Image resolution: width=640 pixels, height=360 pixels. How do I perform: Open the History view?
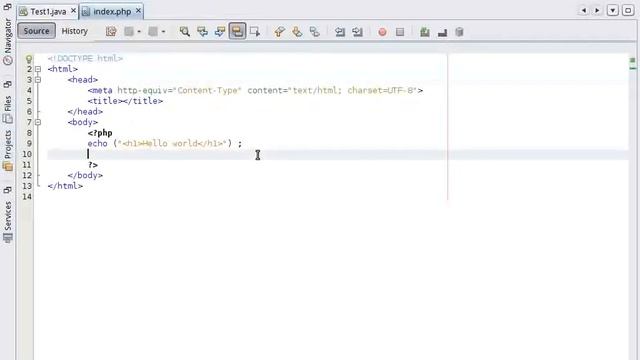pyautogui.click(x=75, y=31)
